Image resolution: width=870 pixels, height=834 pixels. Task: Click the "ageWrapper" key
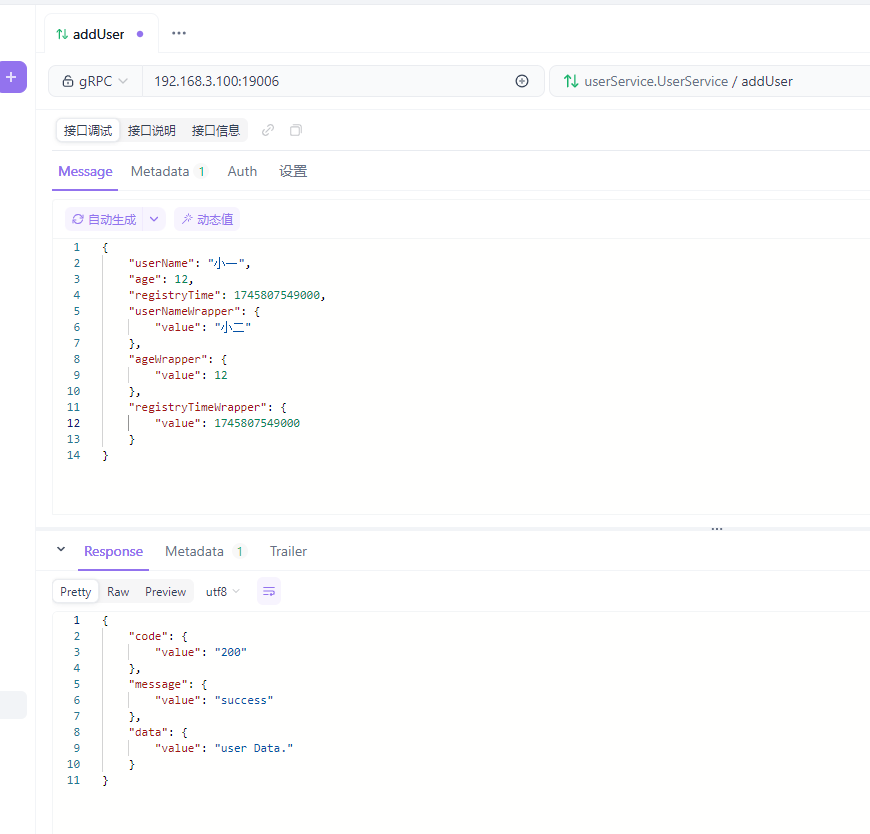[168, 360]
